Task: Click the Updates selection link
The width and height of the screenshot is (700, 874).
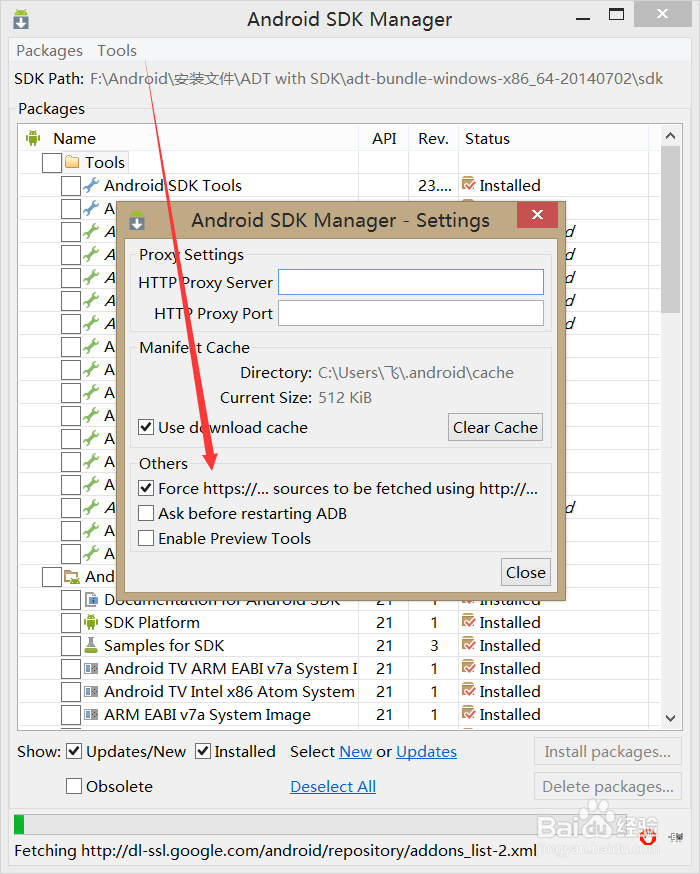Action: pyautogui.click(x=426, y=751)
